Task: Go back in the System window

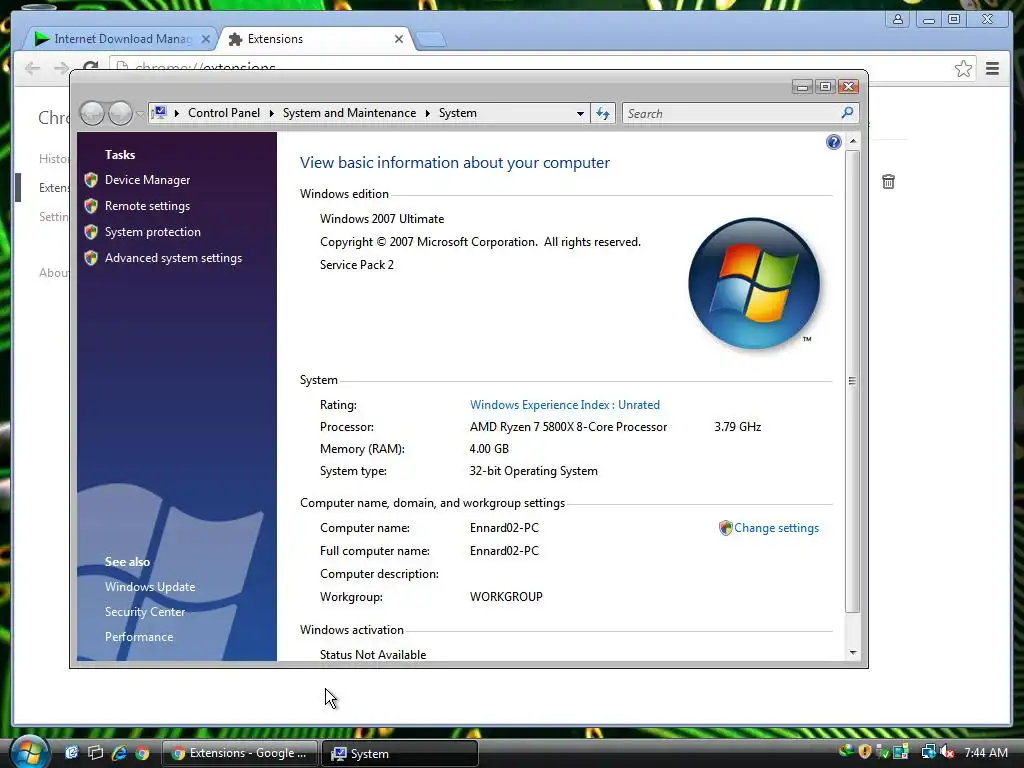Action: pos(92,114)
